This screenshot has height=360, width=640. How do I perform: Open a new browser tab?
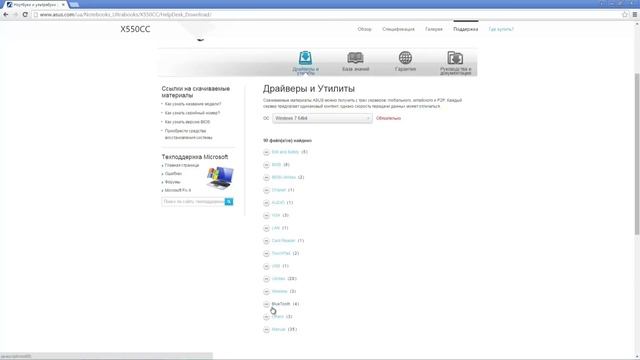pos(74,4)
